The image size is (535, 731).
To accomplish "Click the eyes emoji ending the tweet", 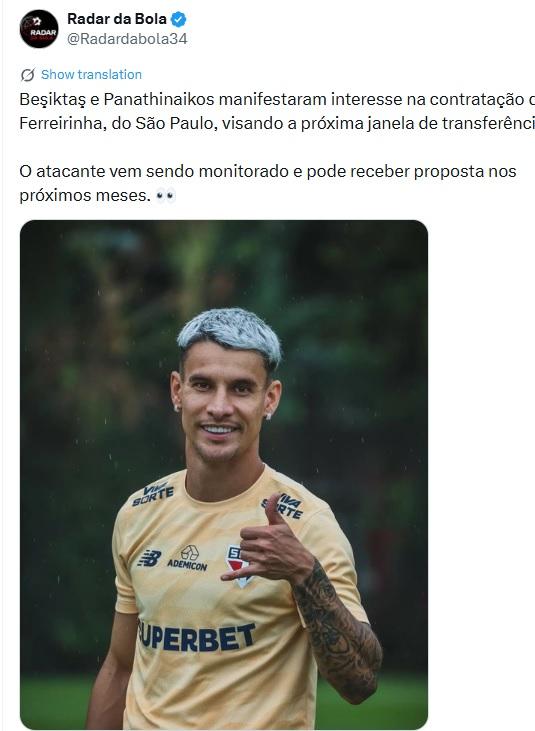I will click(165, 196).
